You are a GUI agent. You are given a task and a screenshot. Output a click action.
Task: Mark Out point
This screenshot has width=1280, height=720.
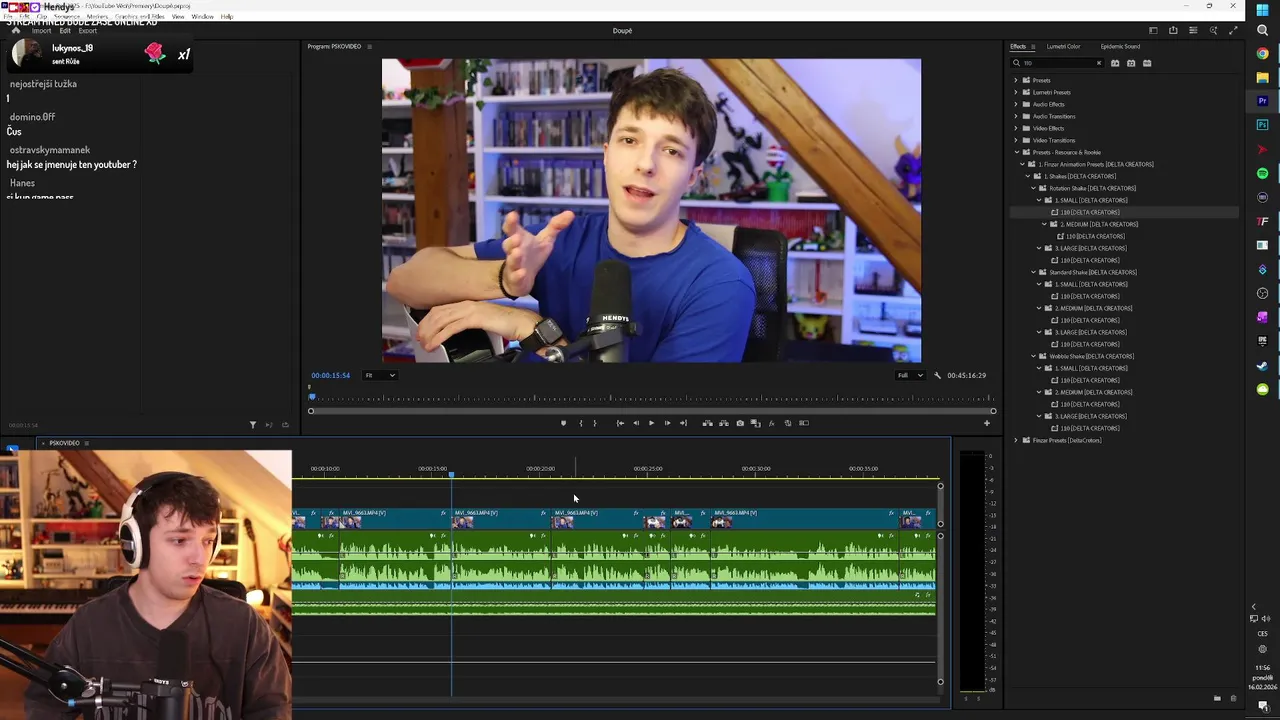[595, 423]
